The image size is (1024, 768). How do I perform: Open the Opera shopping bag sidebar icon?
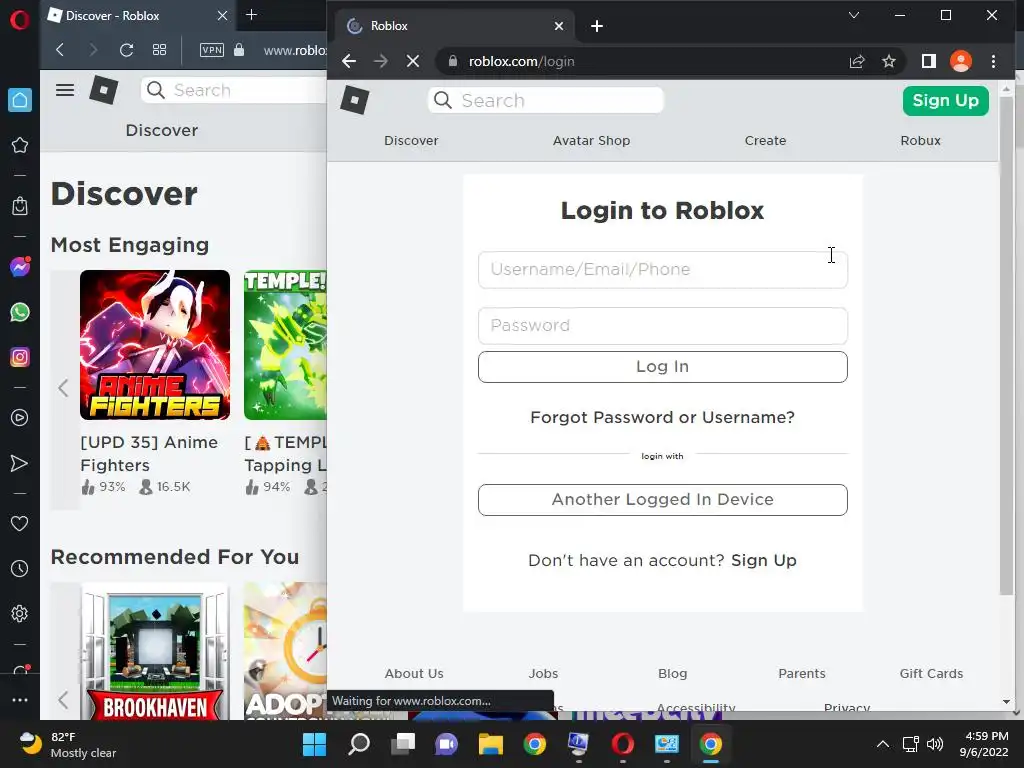coord(20,206)
